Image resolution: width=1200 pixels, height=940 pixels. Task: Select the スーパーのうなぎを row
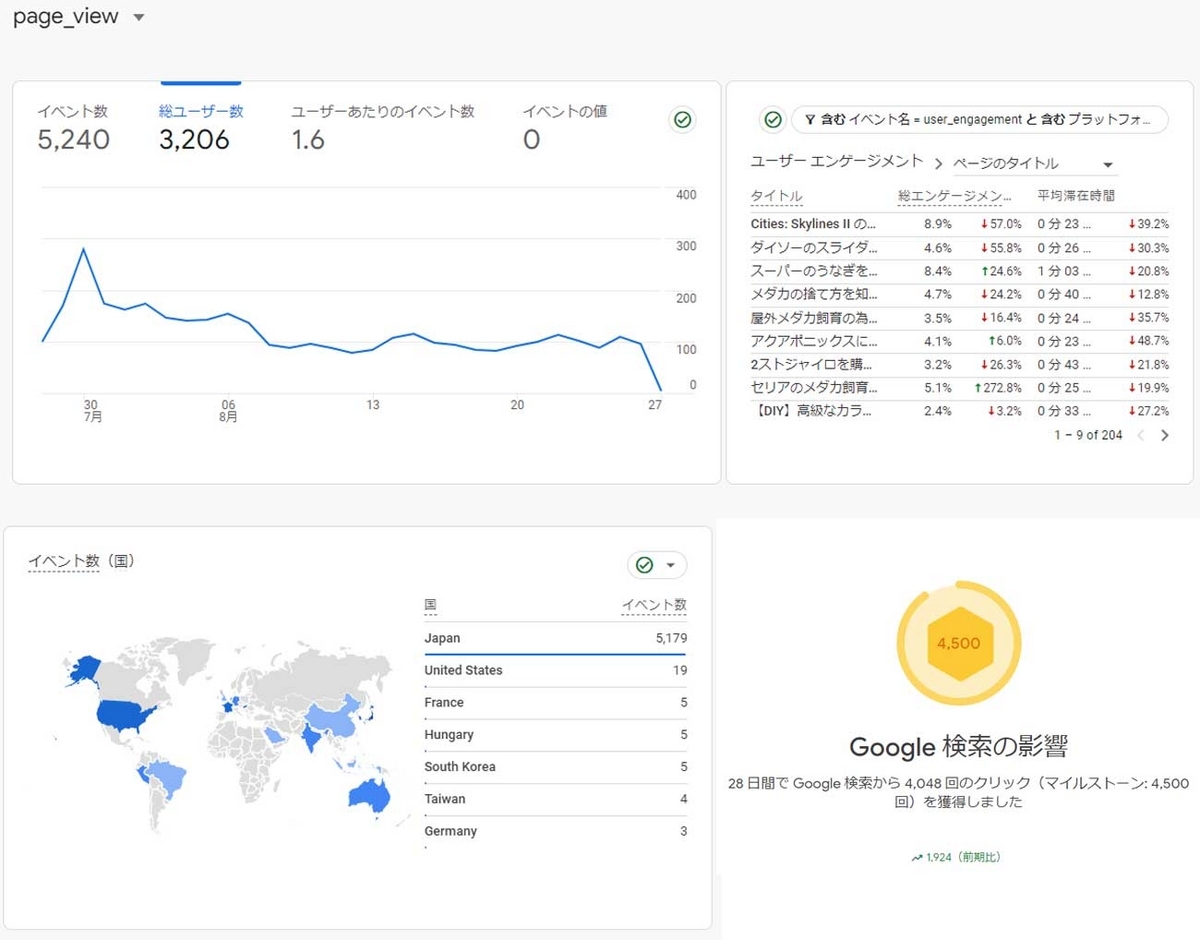click(959, 271)
